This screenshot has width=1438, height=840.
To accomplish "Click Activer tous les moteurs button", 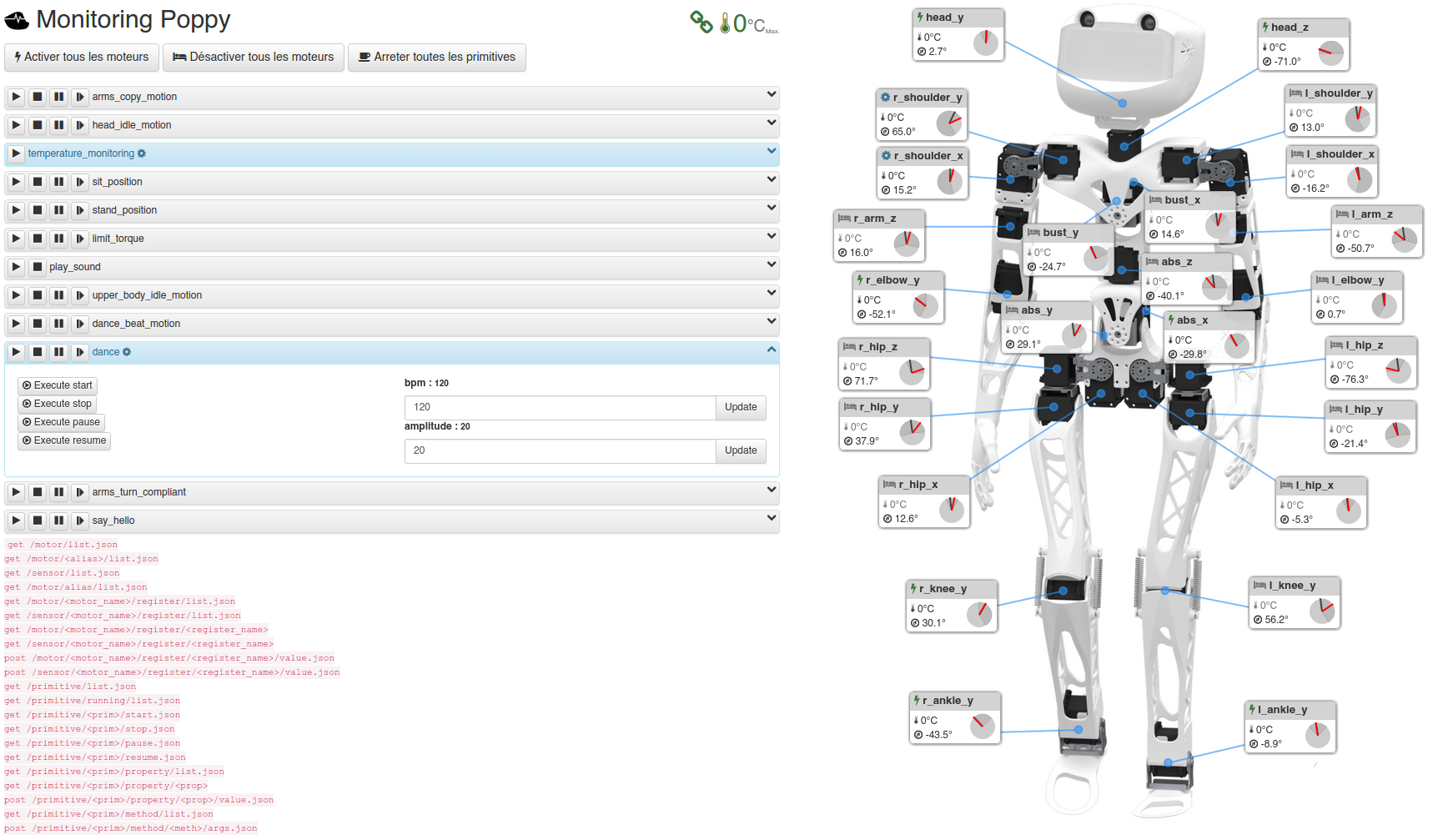I will pos(81,58).
